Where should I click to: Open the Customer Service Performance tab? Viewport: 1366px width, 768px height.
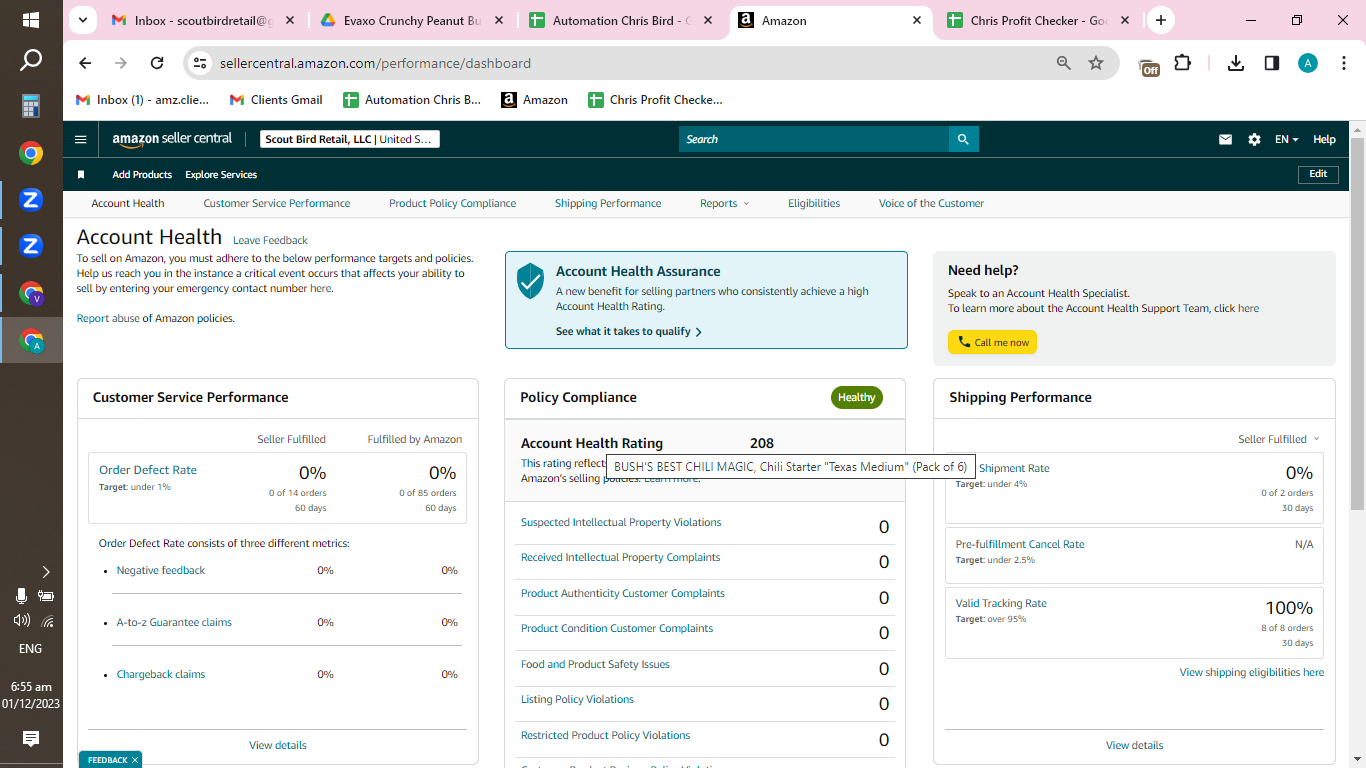click(x=277, y=203)
